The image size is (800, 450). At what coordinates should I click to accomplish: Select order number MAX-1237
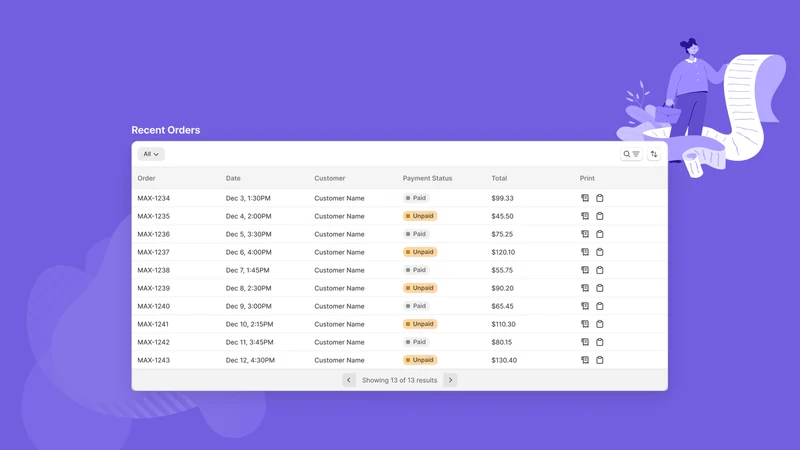(154, 252)
